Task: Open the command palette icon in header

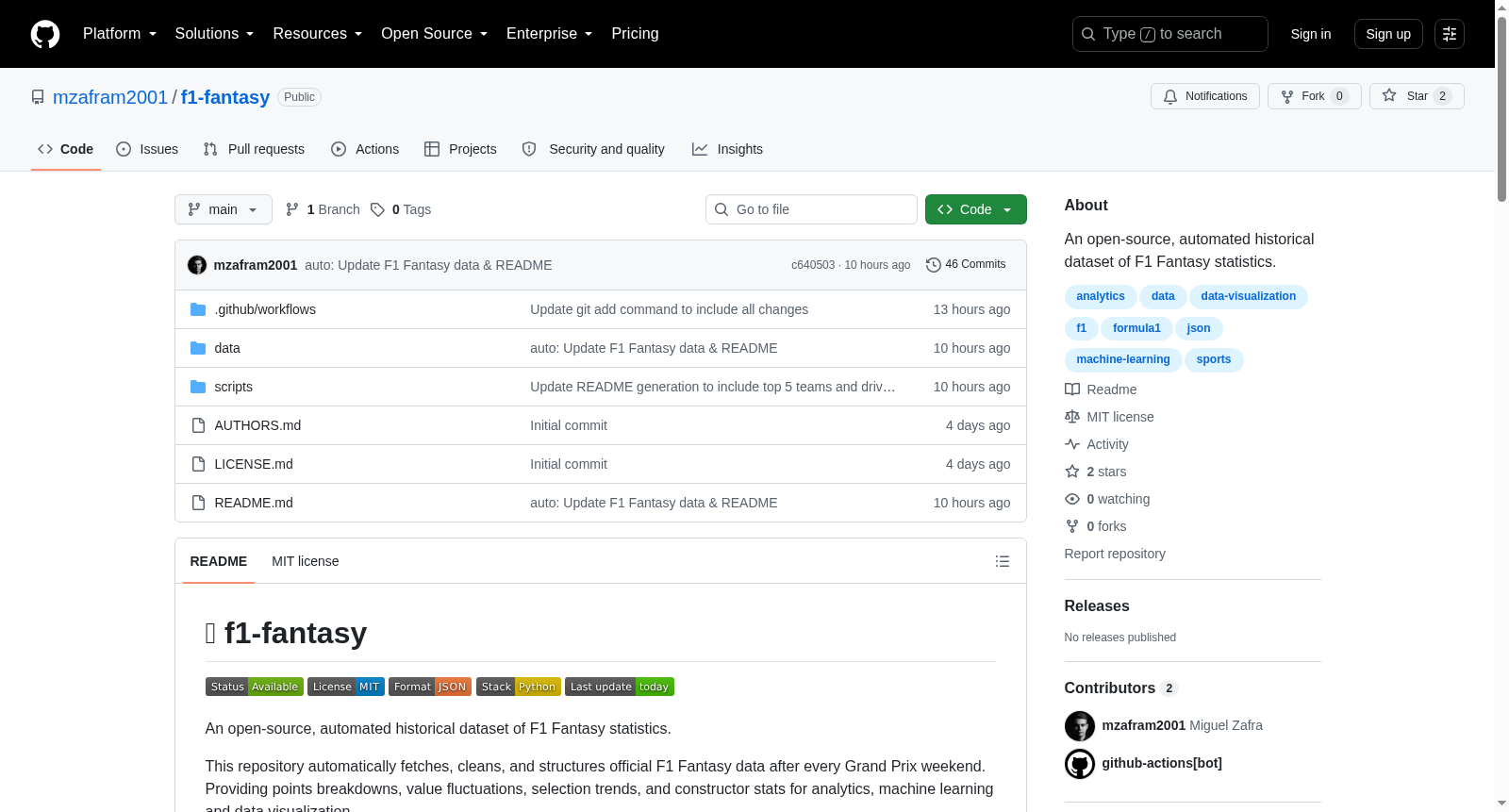Action: (1450, 34)
